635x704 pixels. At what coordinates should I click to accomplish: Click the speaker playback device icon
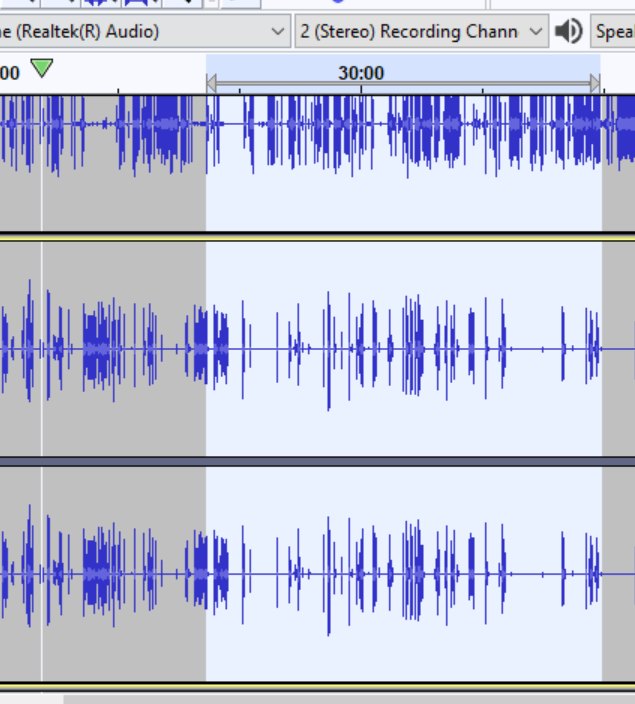(x=569, y=31)
